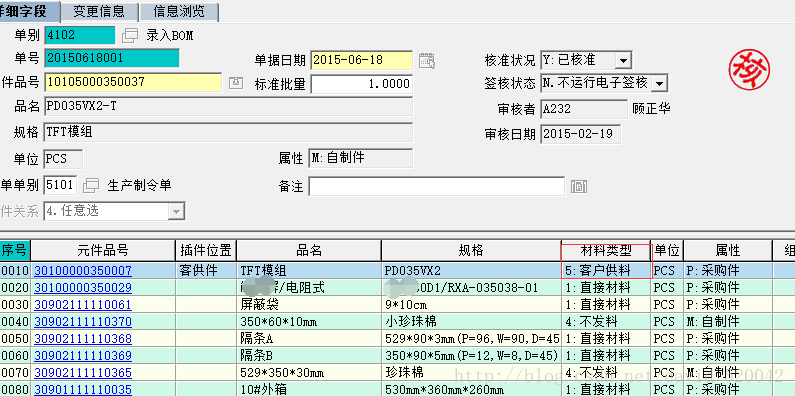Select 4:不发料 in row 0040

pos(606,322)
